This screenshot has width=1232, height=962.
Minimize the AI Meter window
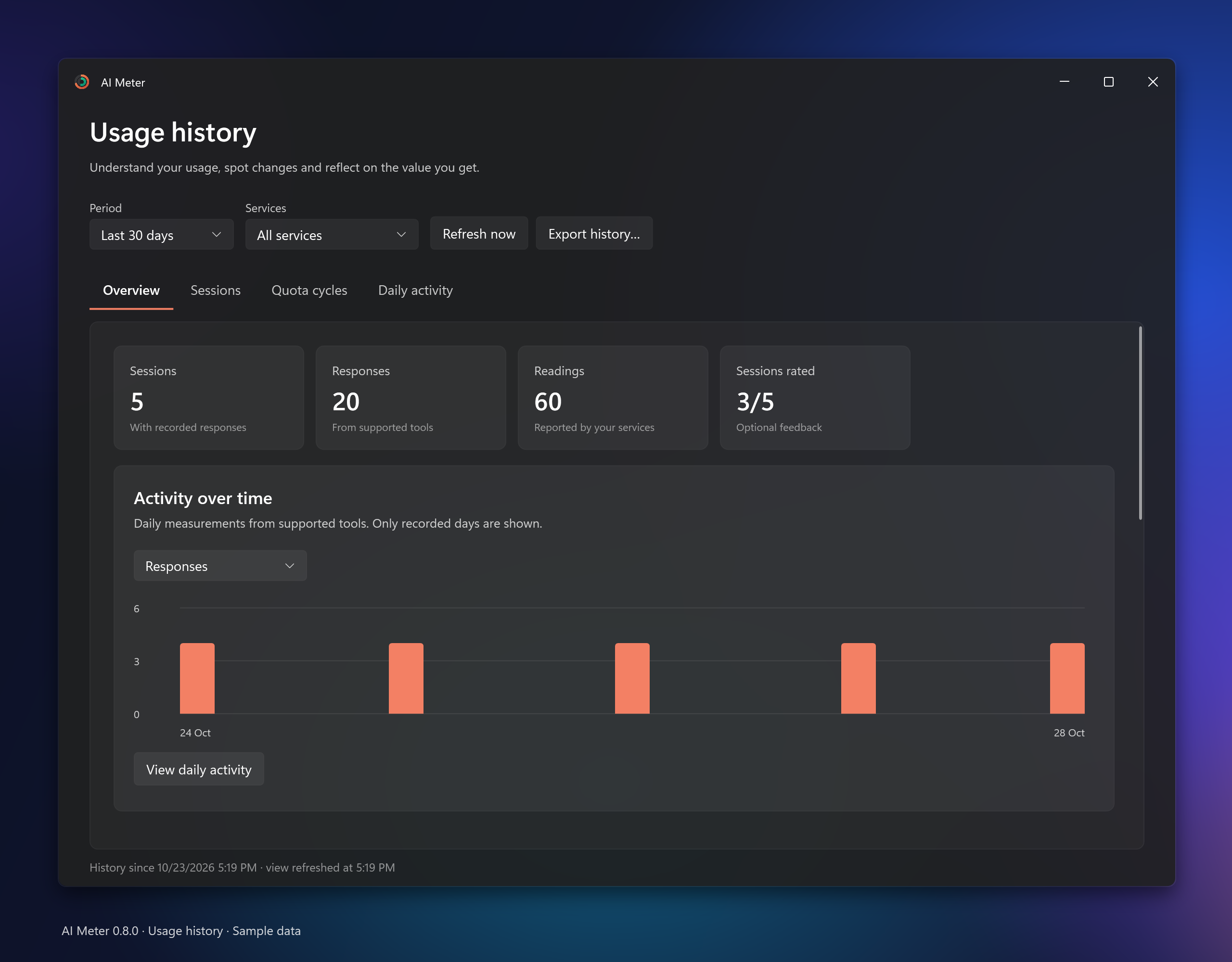click(x=1064, y=82)
